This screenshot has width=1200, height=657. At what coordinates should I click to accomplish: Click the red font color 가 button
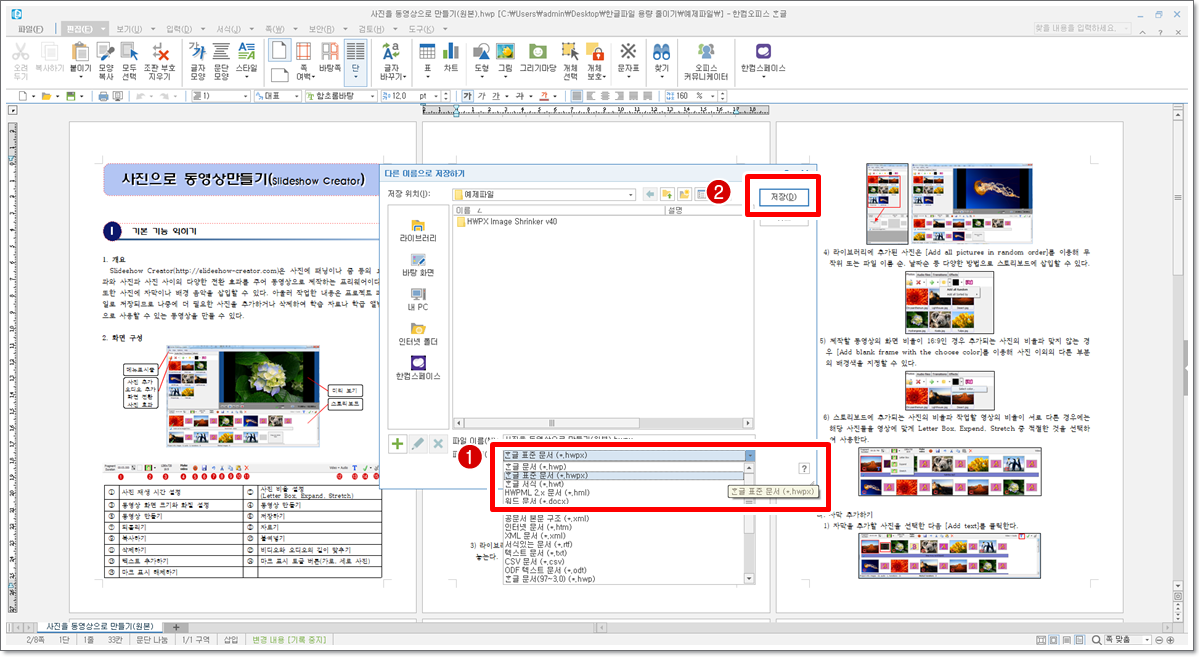544,96
